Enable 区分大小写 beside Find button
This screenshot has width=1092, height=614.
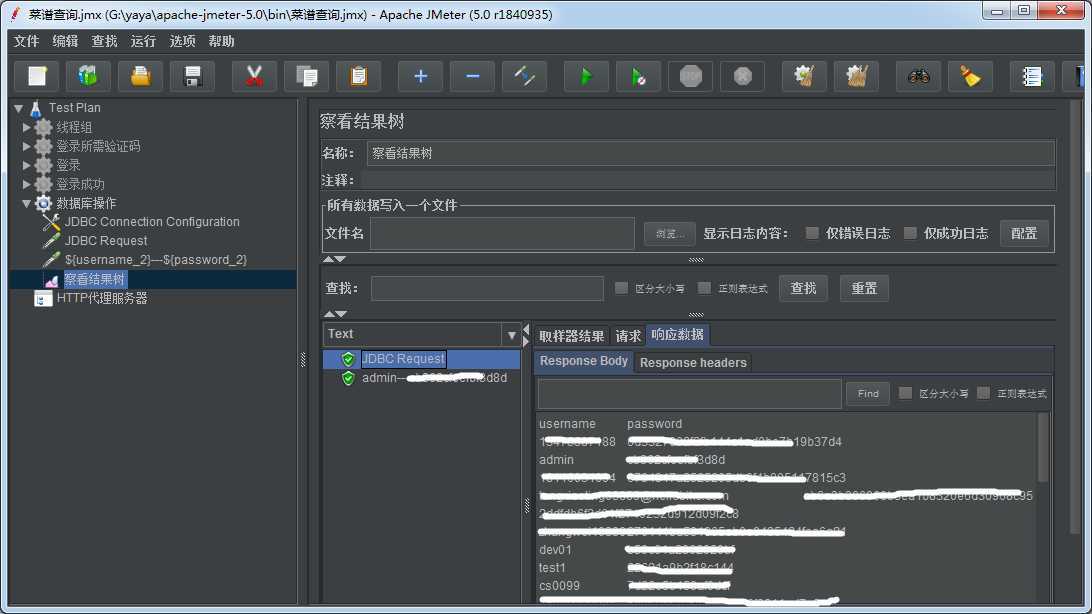905,393
